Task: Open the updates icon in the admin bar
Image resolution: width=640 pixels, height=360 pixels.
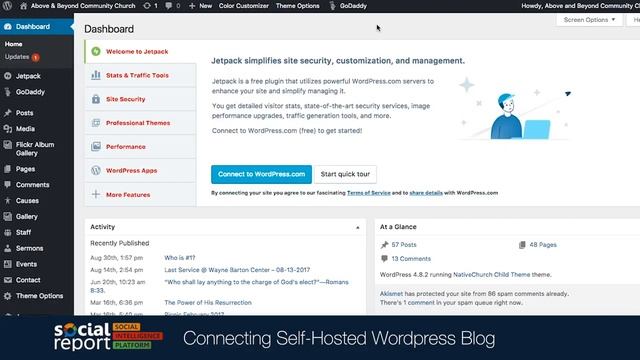Action: tap(147, 6)
